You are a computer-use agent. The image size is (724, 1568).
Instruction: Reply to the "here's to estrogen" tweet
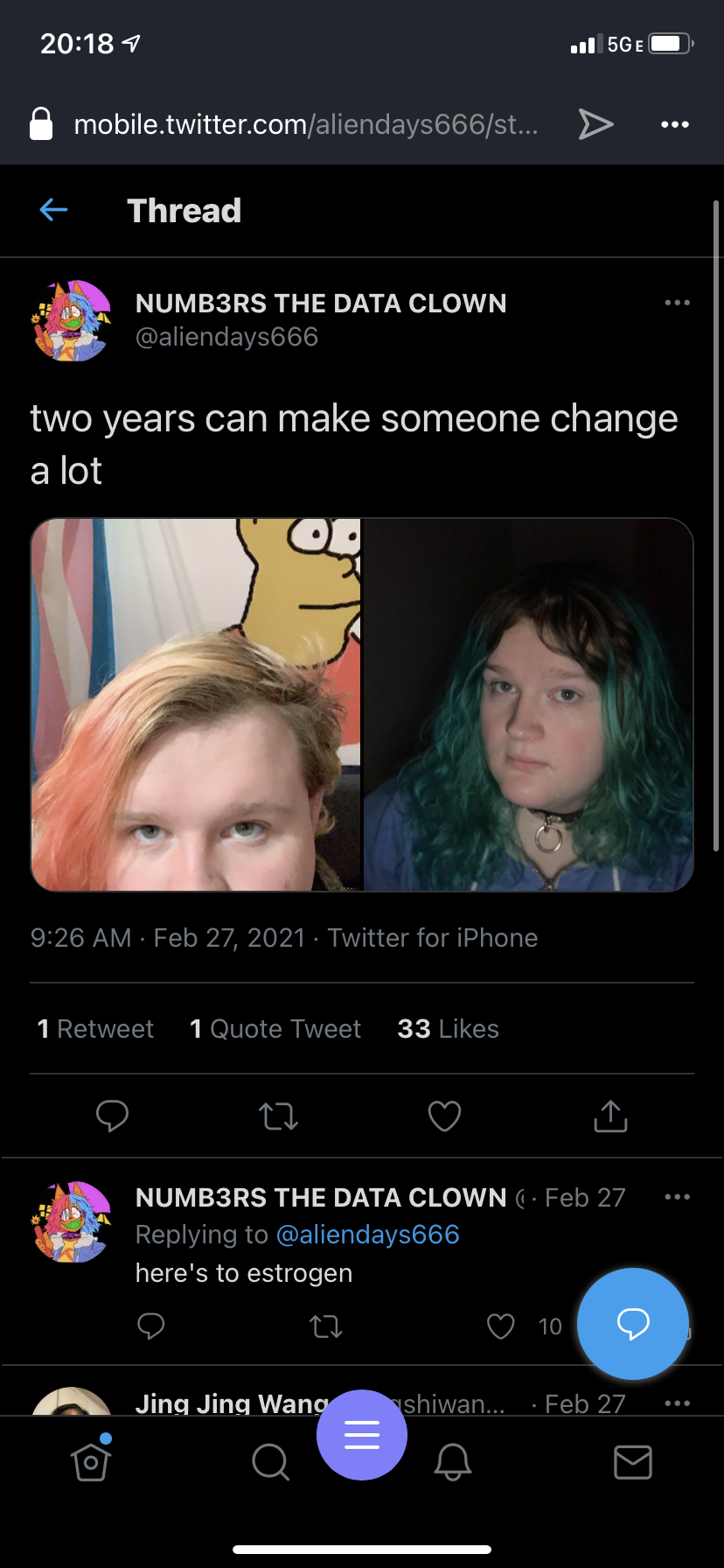(151, 1326)
